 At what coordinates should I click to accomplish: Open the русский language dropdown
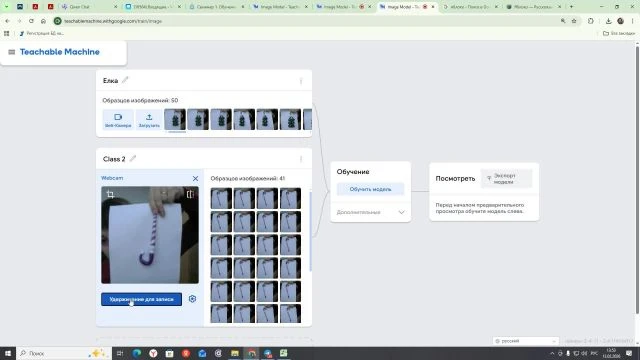click(525, 341)
